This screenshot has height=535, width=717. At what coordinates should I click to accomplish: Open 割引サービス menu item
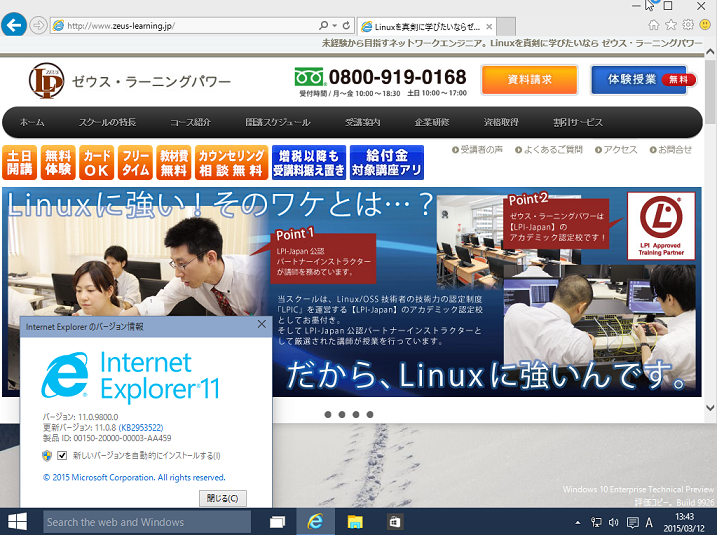click(x=578, y=122)
